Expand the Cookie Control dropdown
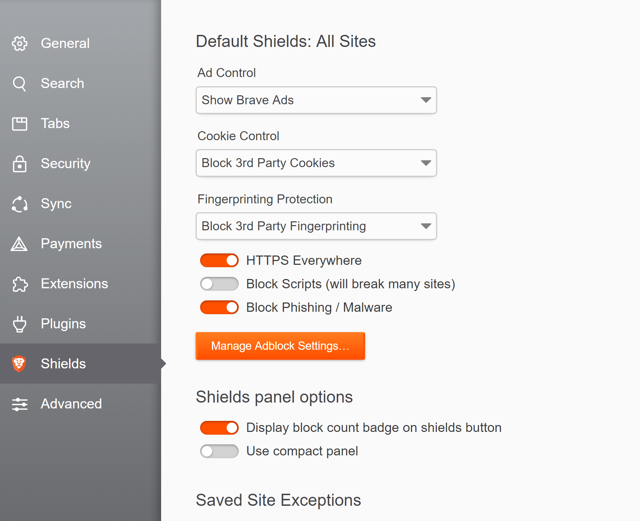Viewport: 640px width, 521px height. (316, 163)
